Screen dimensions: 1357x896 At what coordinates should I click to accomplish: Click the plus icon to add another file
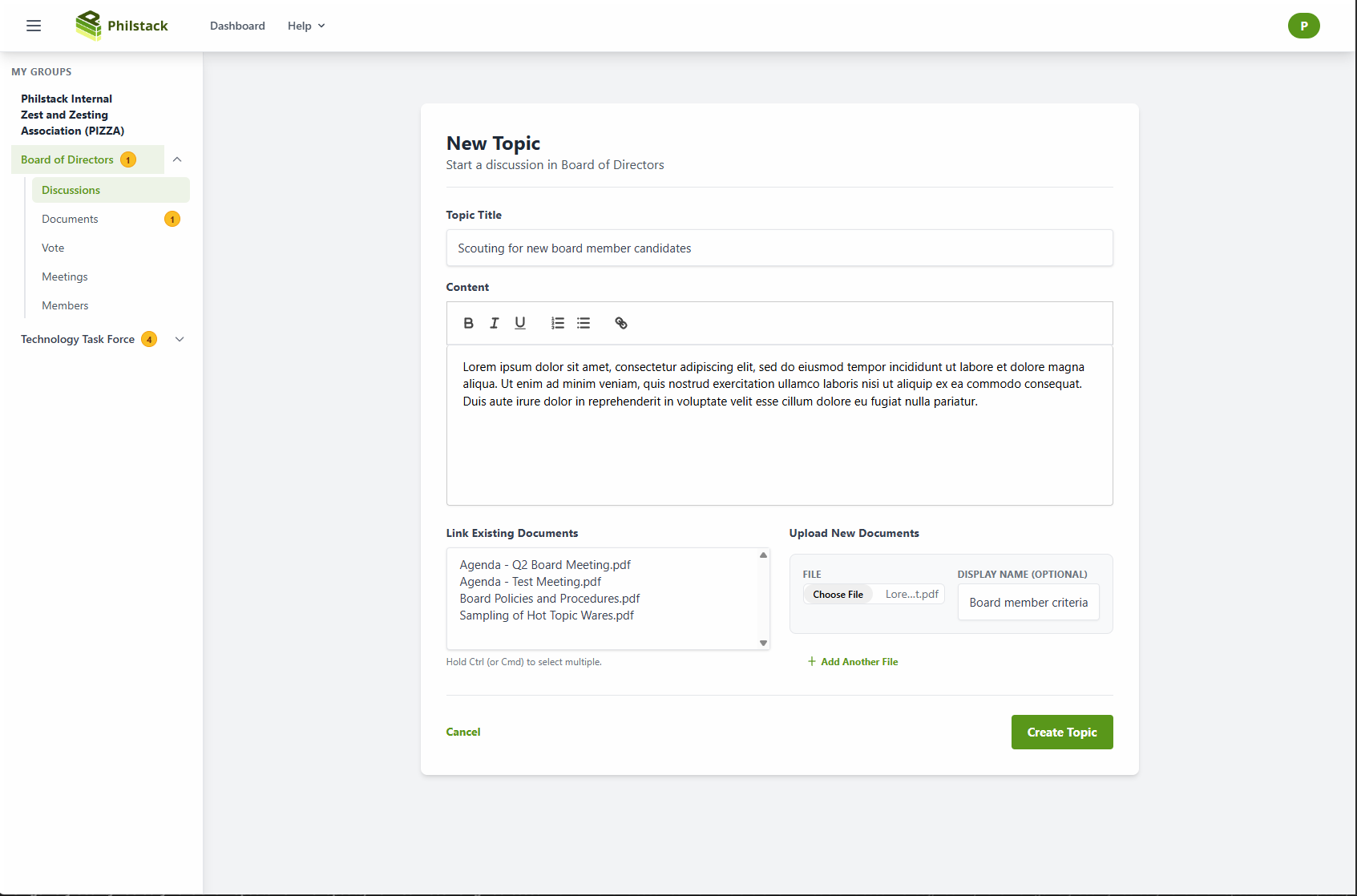point(812,661)
